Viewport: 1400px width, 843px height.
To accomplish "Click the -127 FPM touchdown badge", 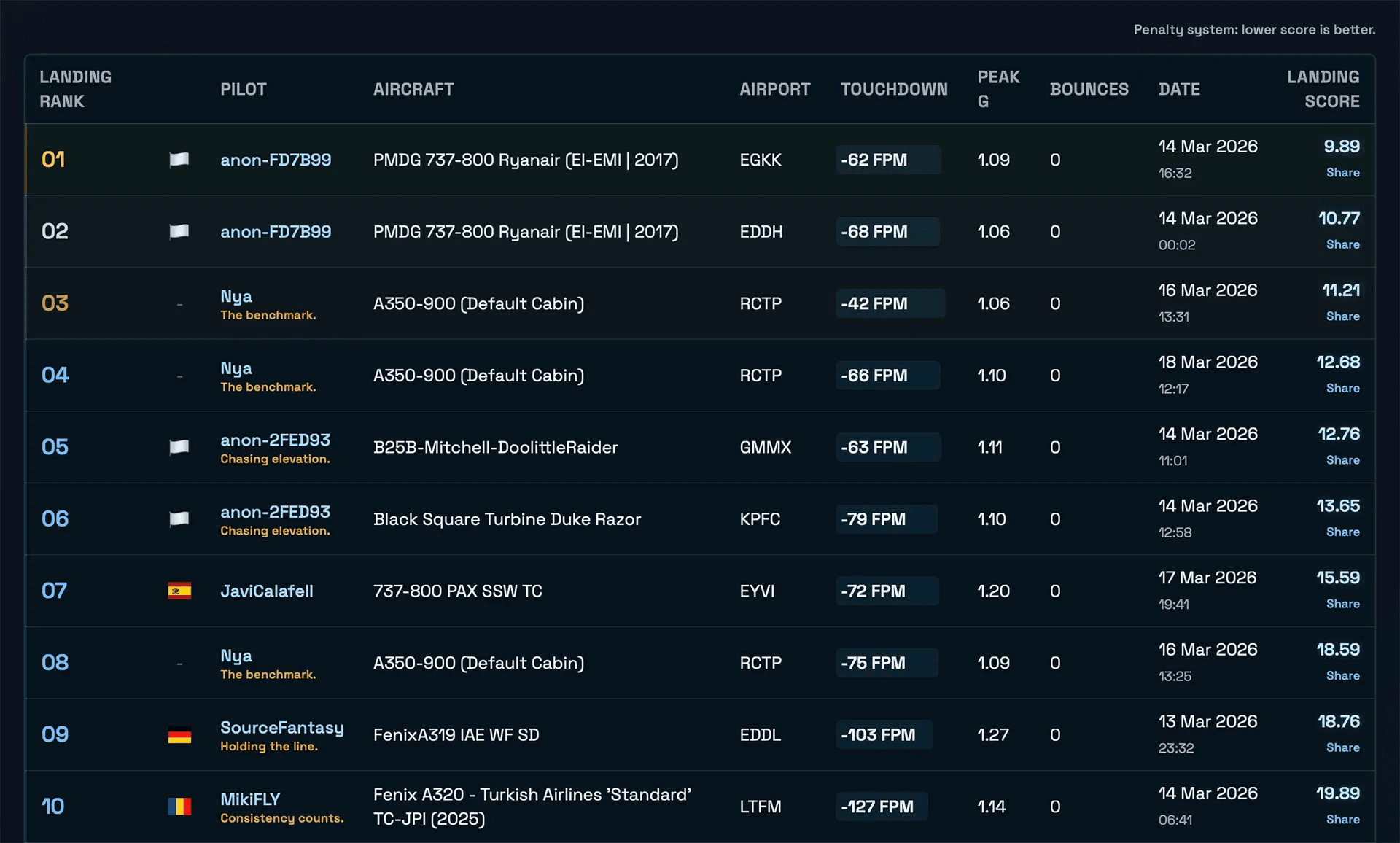I will tap(882, 807).
